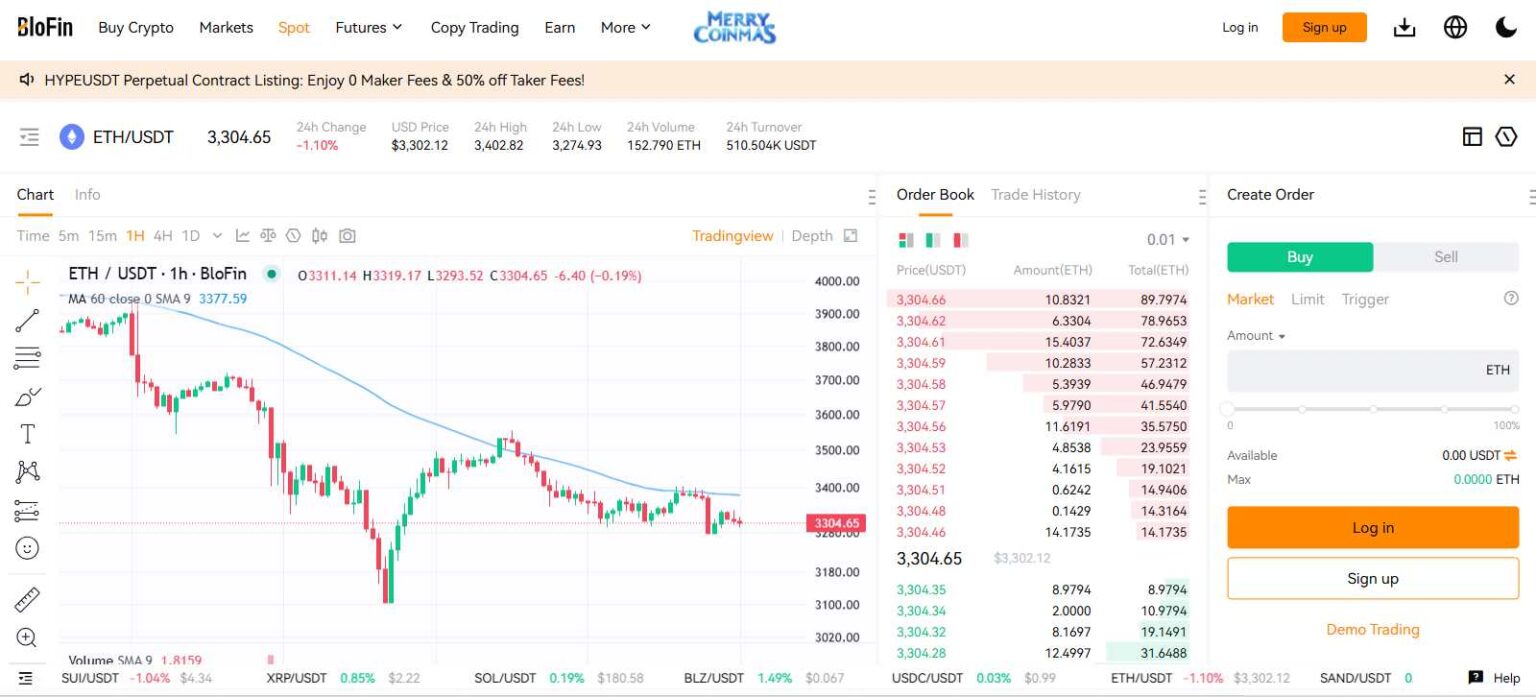The height and width of the screenshot is (697, 1536).
Task: Open the brush drawing tool
Action: click(x=28, y=395)
